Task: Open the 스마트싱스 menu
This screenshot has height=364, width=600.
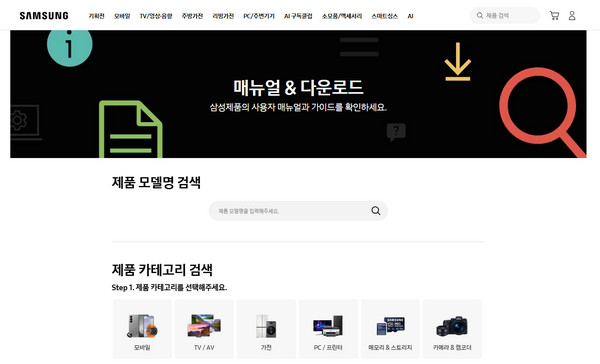Action: (385, 16)
